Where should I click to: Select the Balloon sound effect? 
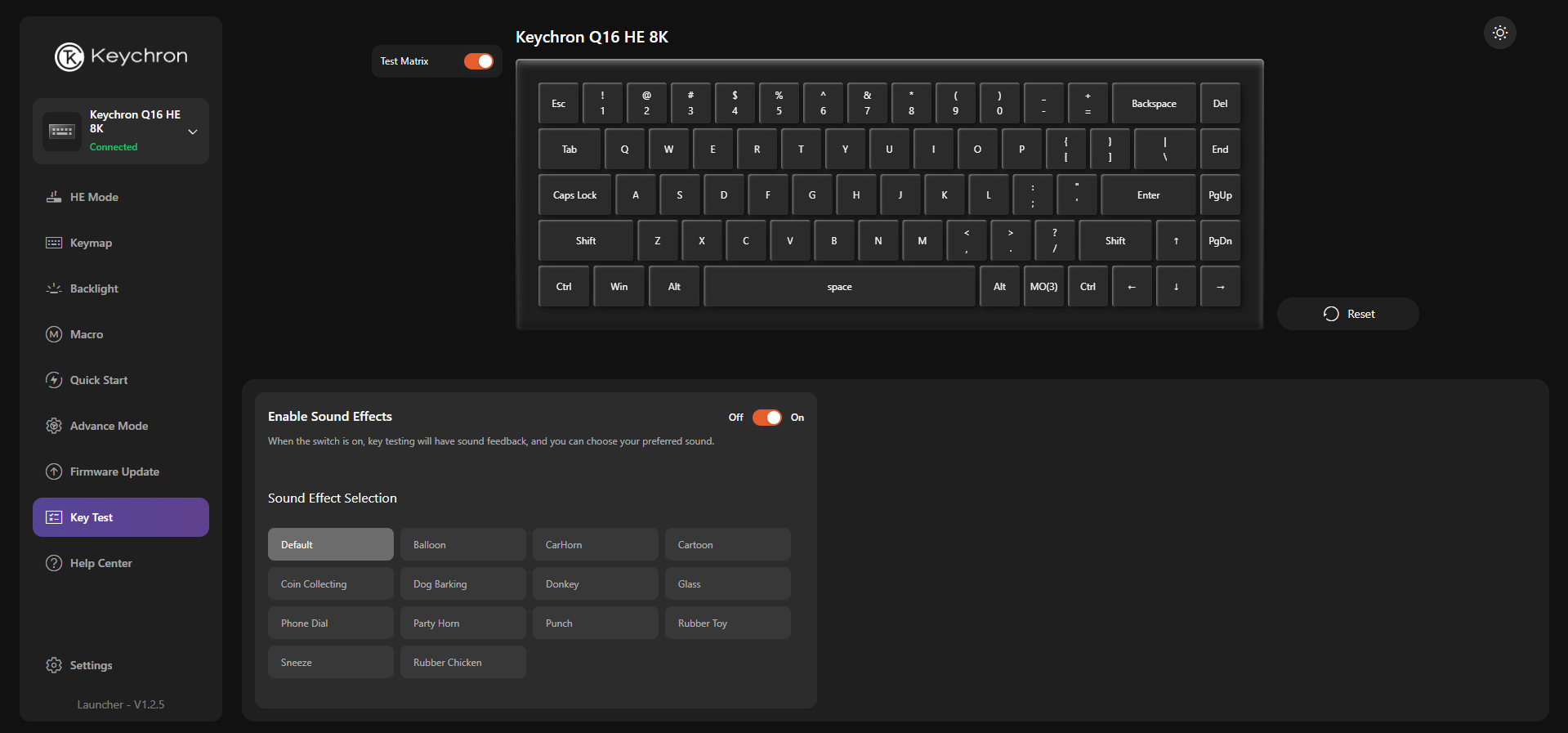pos(462,544)
